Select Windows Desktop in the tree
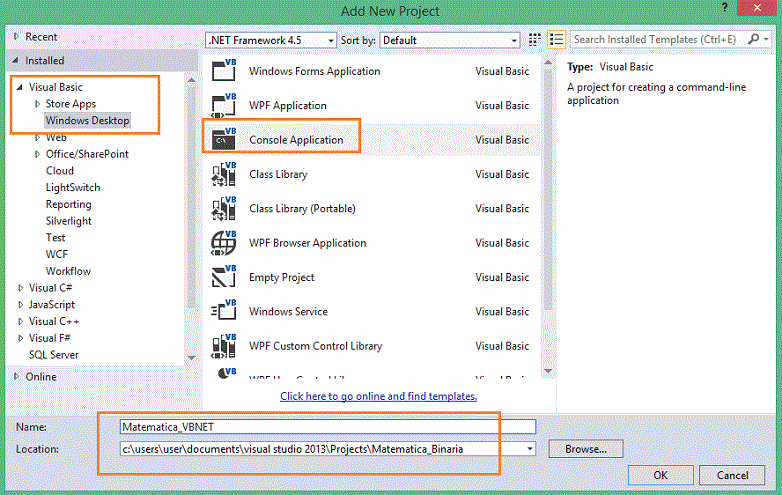This screenshot has height=495, width=782. click(87, 120)
